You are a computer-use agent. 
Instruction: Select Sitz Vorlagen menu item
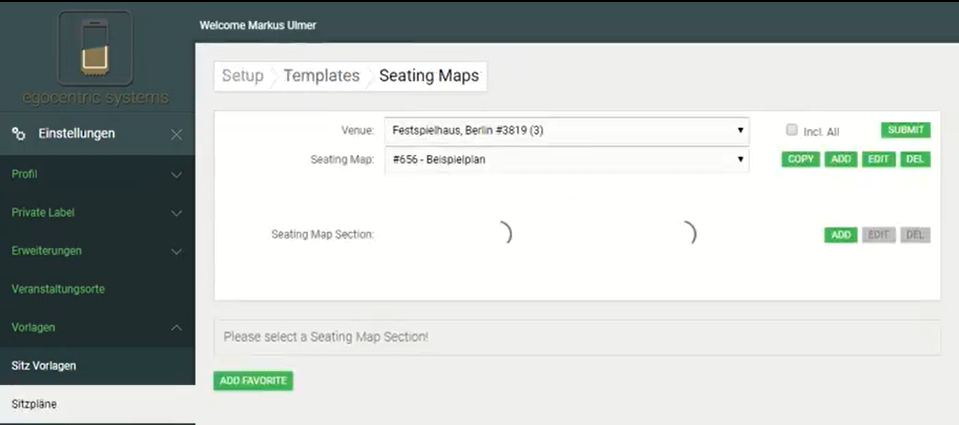coord(44,365)
